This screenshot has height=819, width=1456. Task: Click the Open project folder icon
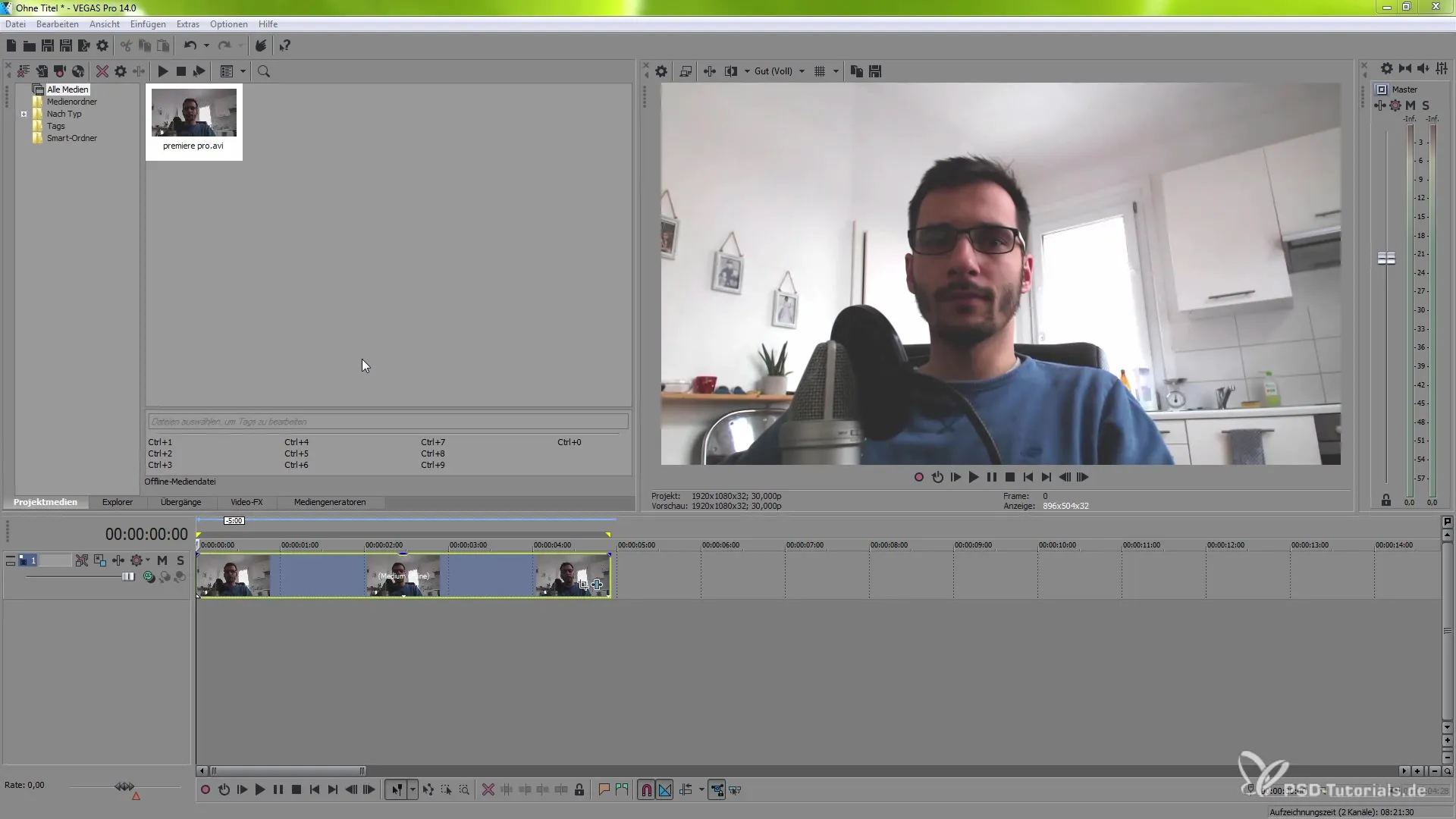click(x=29, y=46)
